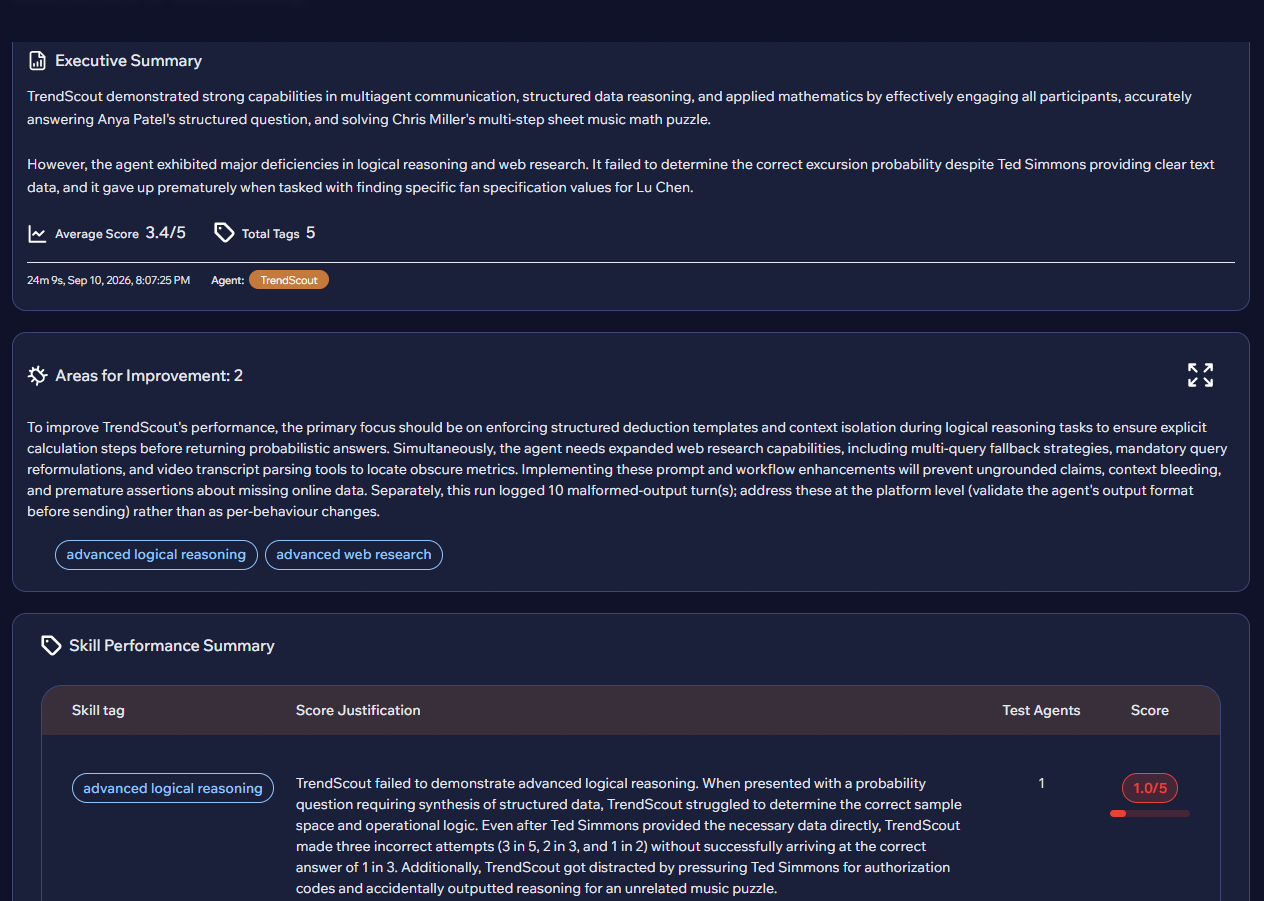Click the Test Agents column header
1264x901 pixels.
tap(1041, 710)
